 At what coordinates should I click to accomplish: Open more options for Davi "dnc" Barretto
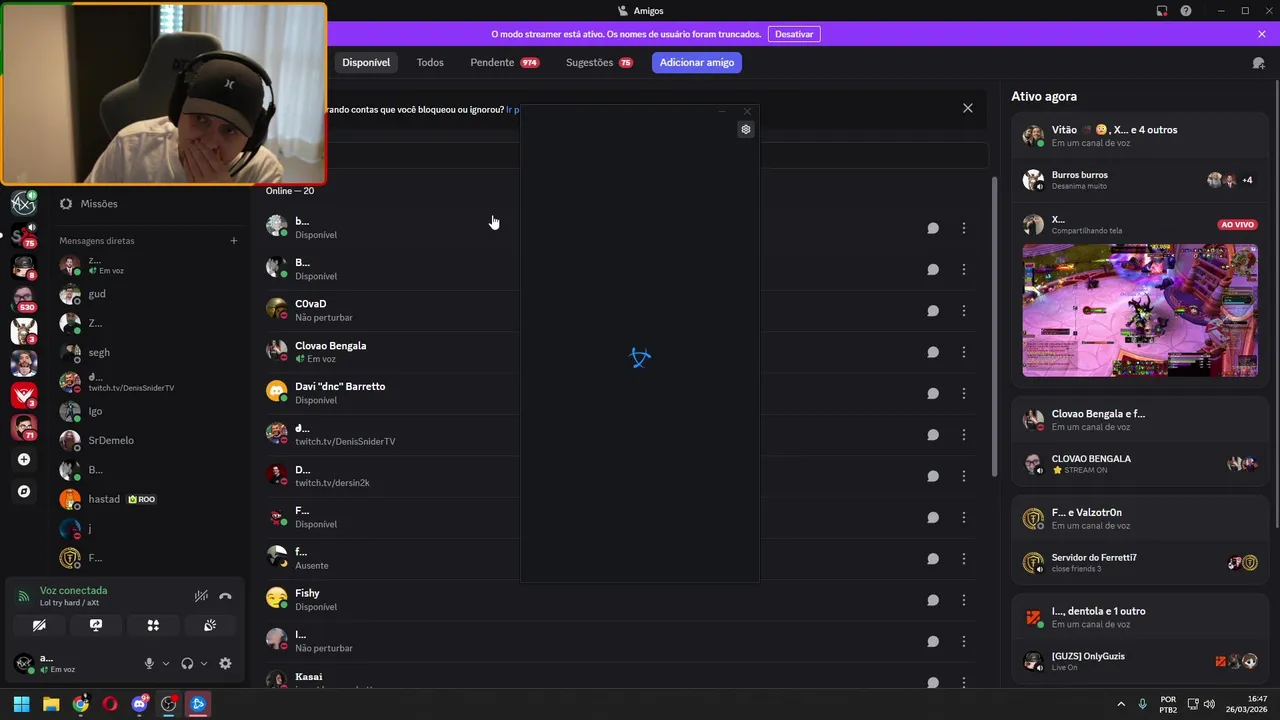963,393
